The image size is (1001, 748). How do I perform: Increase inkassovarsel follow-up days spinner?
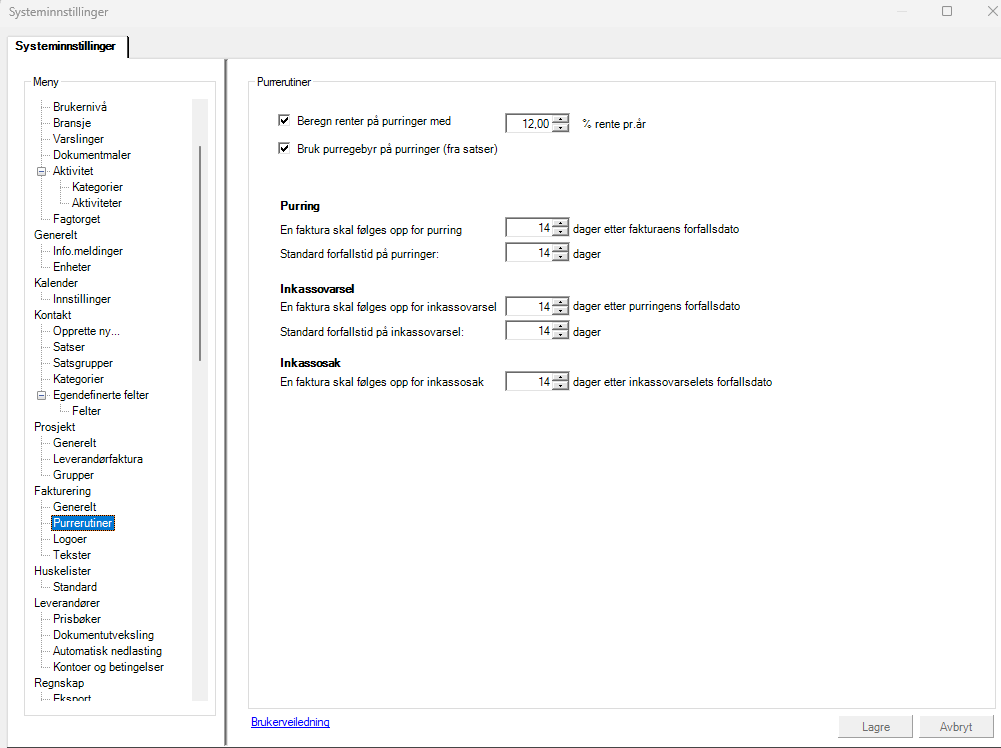tap(560, 303)
